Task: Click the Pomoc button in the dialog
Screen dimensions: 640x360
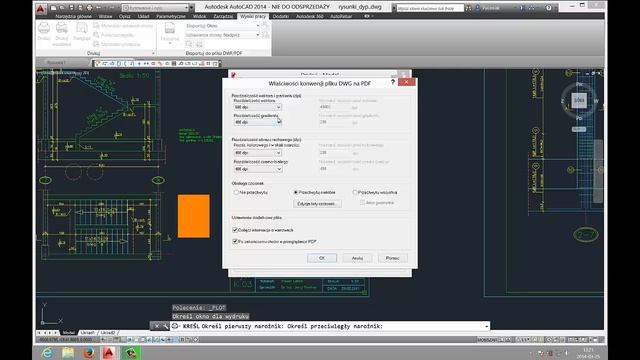Action: [392, 258]
